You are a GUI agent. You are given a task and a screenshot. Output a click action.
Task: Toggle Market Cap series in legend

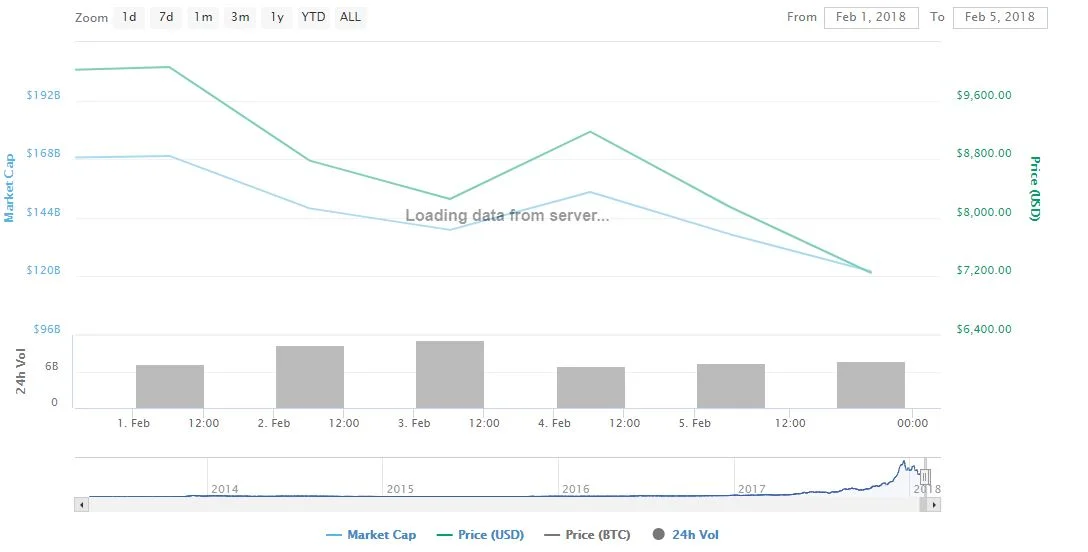(x=371, y=535)
